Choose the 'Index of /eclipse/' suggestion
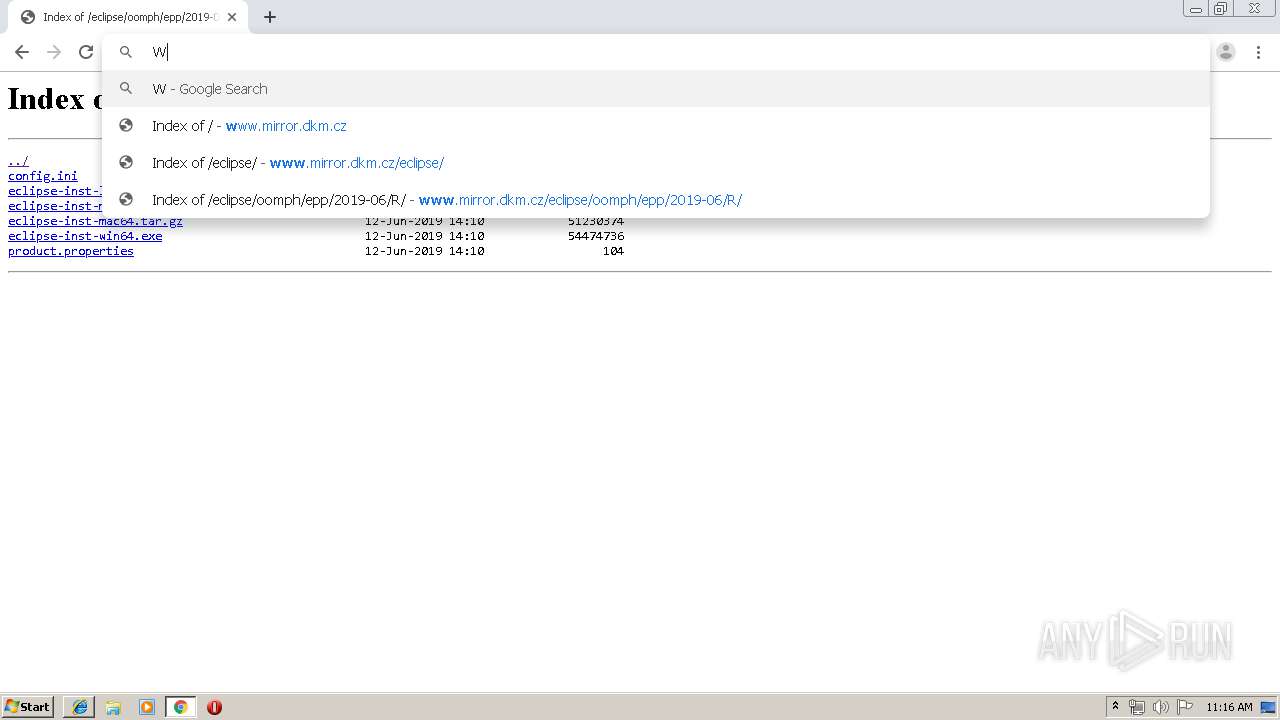Viewport: 1280px width, 720px height. [x=656, y=163]
